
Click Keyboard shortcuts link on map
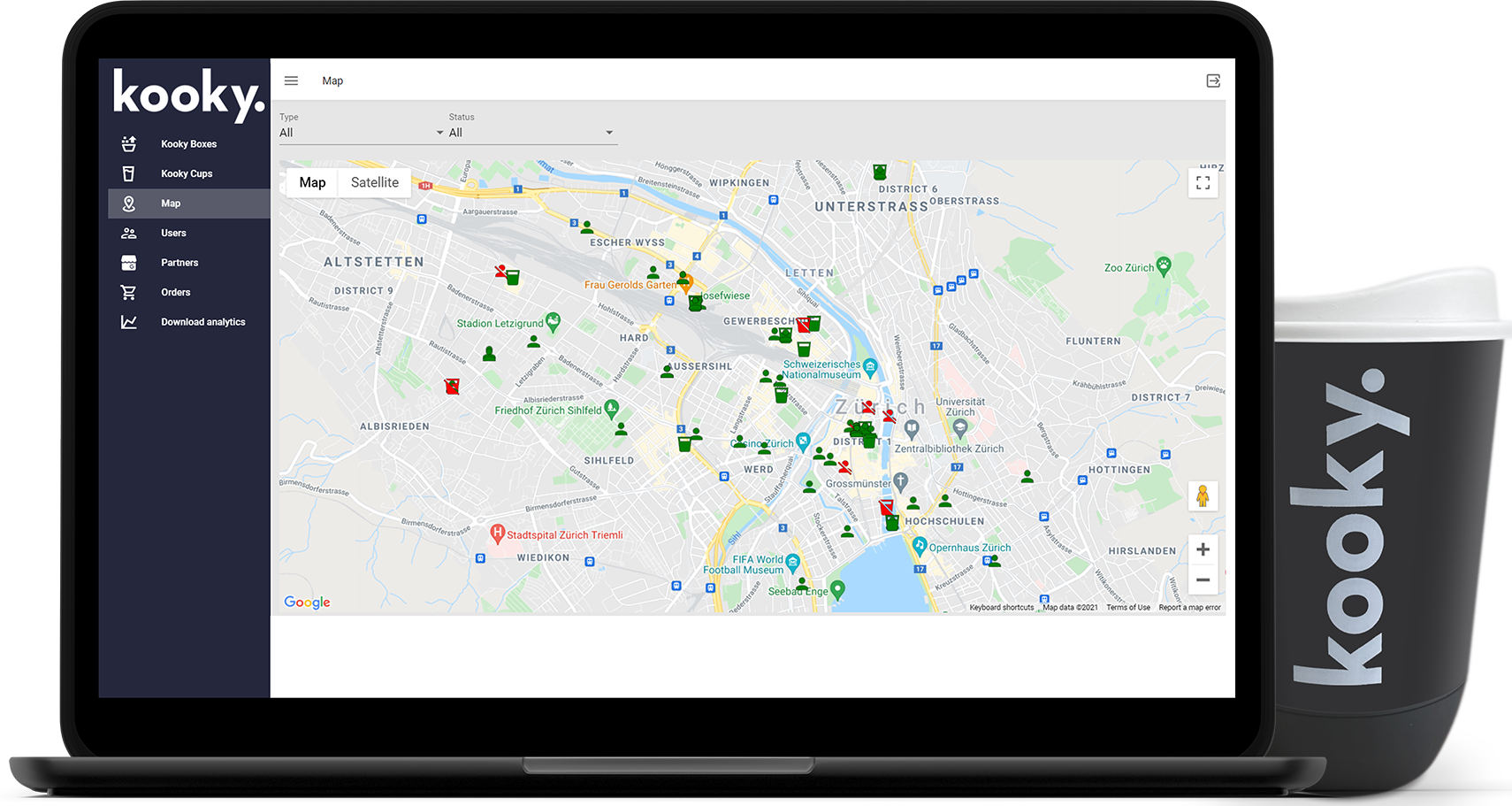click(1001, 607)
